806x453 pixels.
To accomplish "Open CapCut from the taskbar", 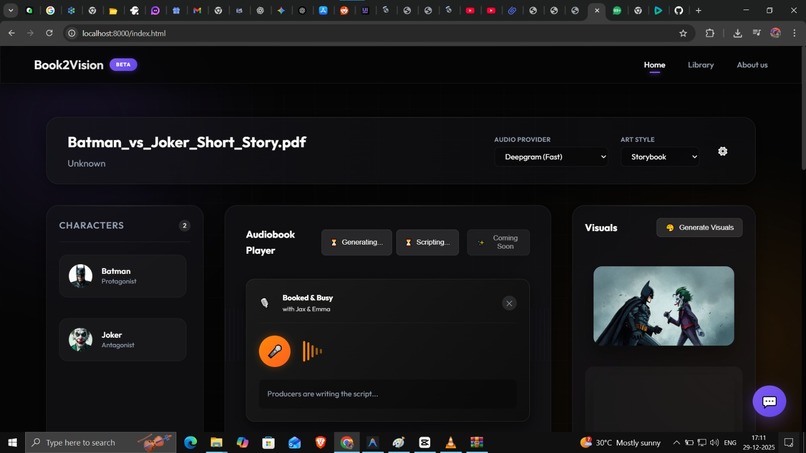I will pos(425,442).
